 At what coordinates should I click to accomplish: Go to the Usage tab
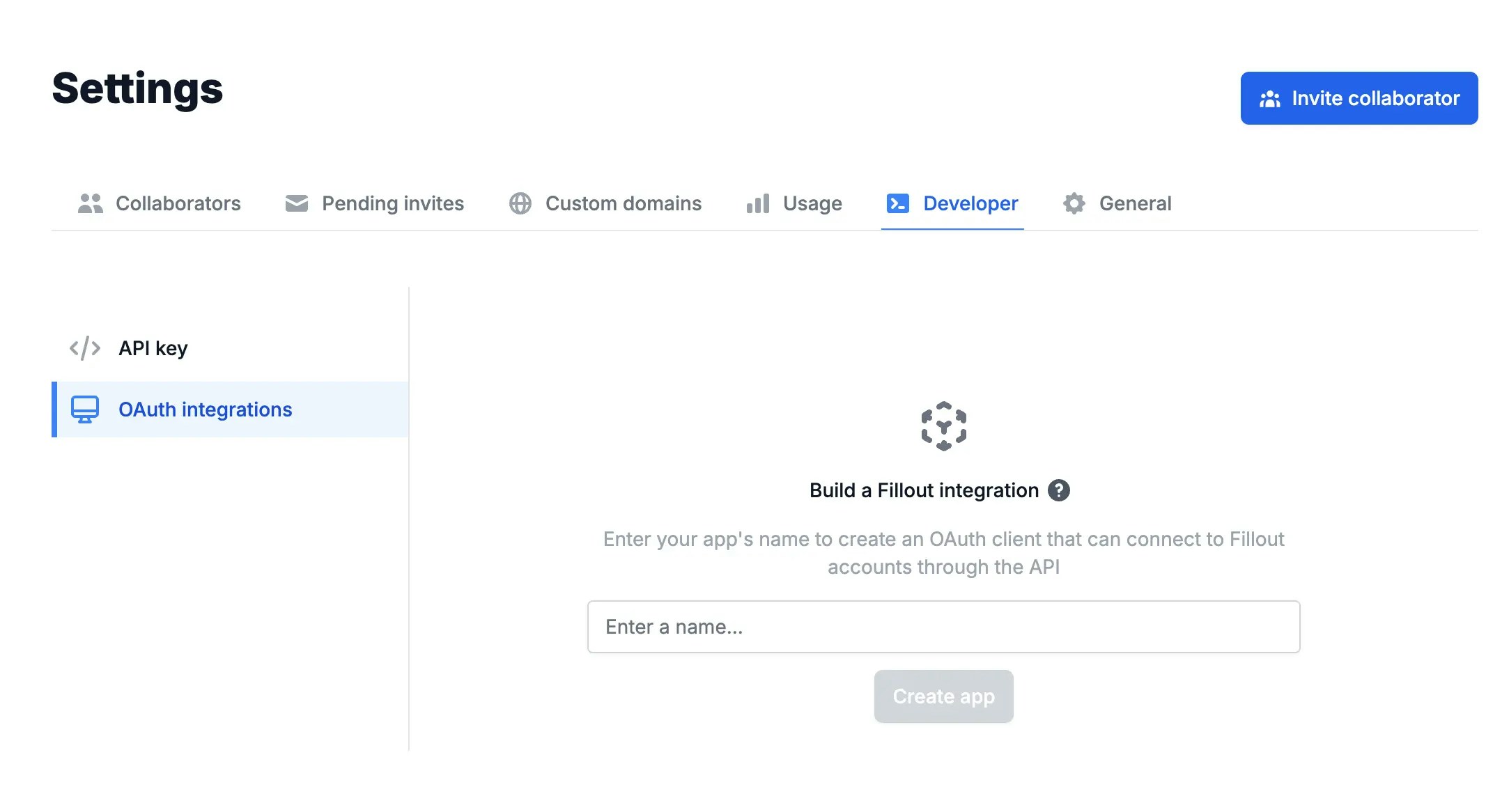pyautogui.click(x=794, y=203)
